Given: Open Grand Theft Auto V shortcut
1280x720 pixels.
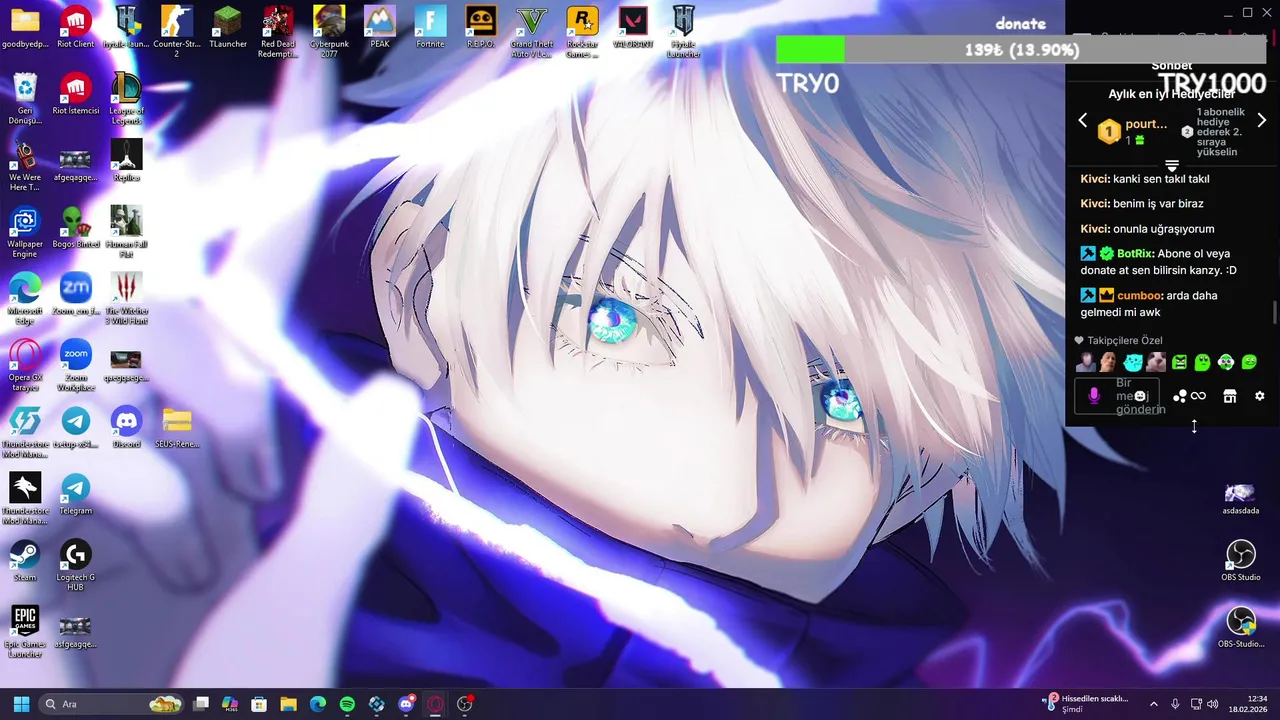Looking at the screenshot, I should pos(532,30).
